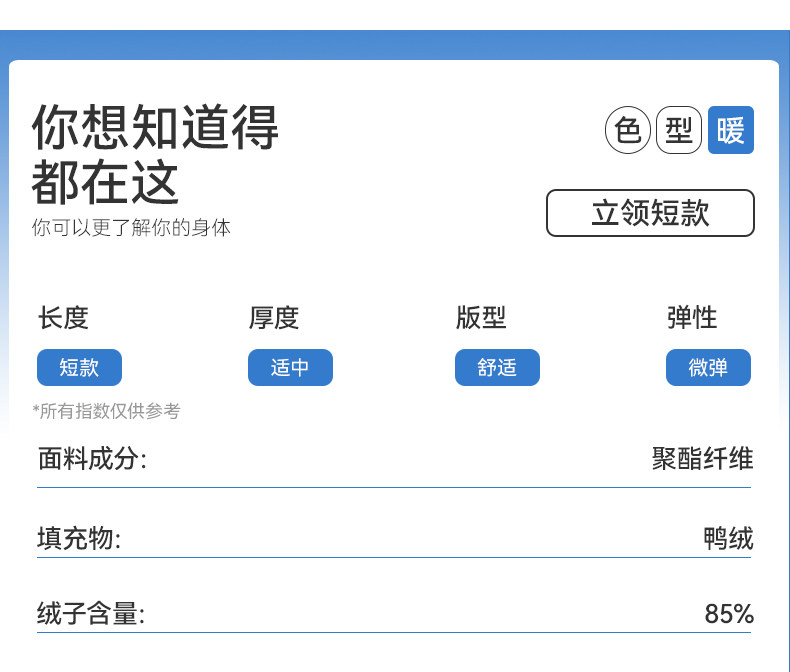790x672 pixels.
Task: Select the 版型 heading
Action: click(x=481, y=318)
